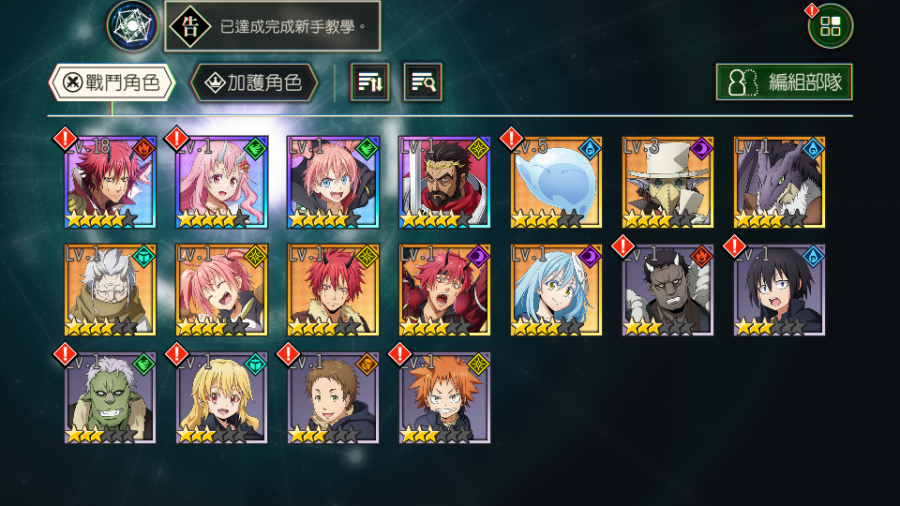Open the filter search icon button

[x=422, y=82]
